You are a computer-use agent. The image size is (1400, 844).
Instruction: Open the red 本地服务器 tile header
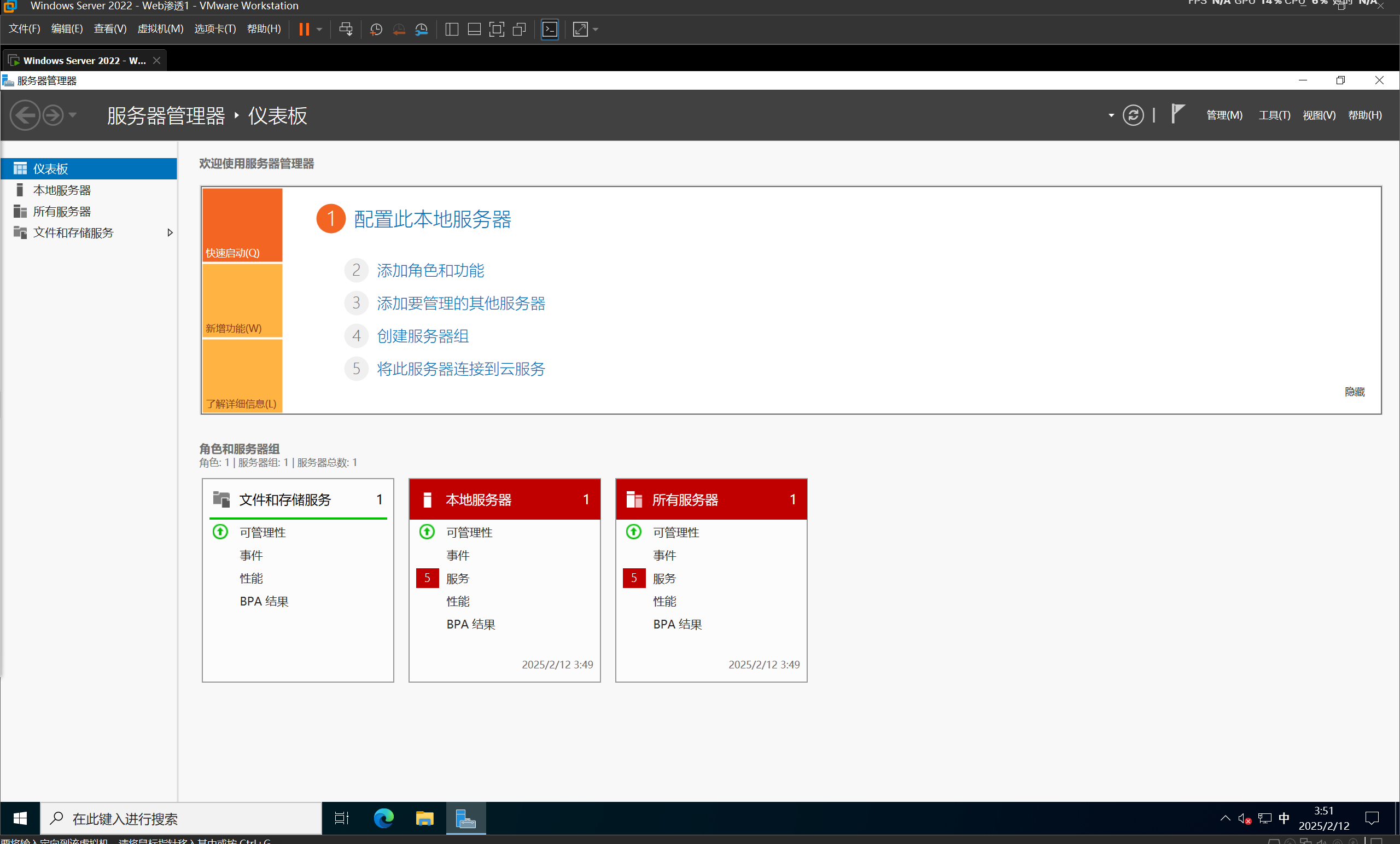(x=505, y=499)
